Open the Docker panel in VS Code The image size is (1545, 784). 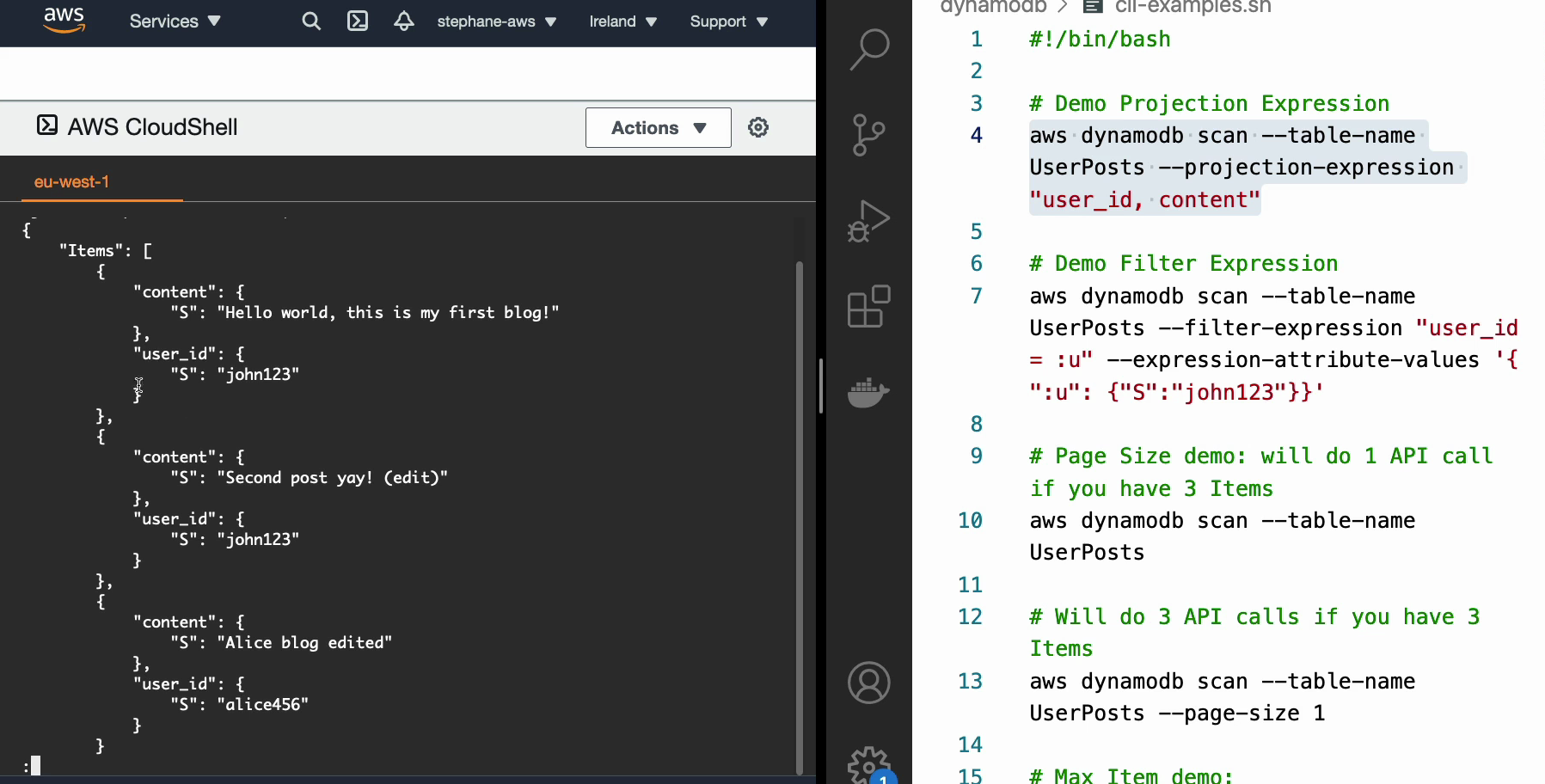pos(869,393)
